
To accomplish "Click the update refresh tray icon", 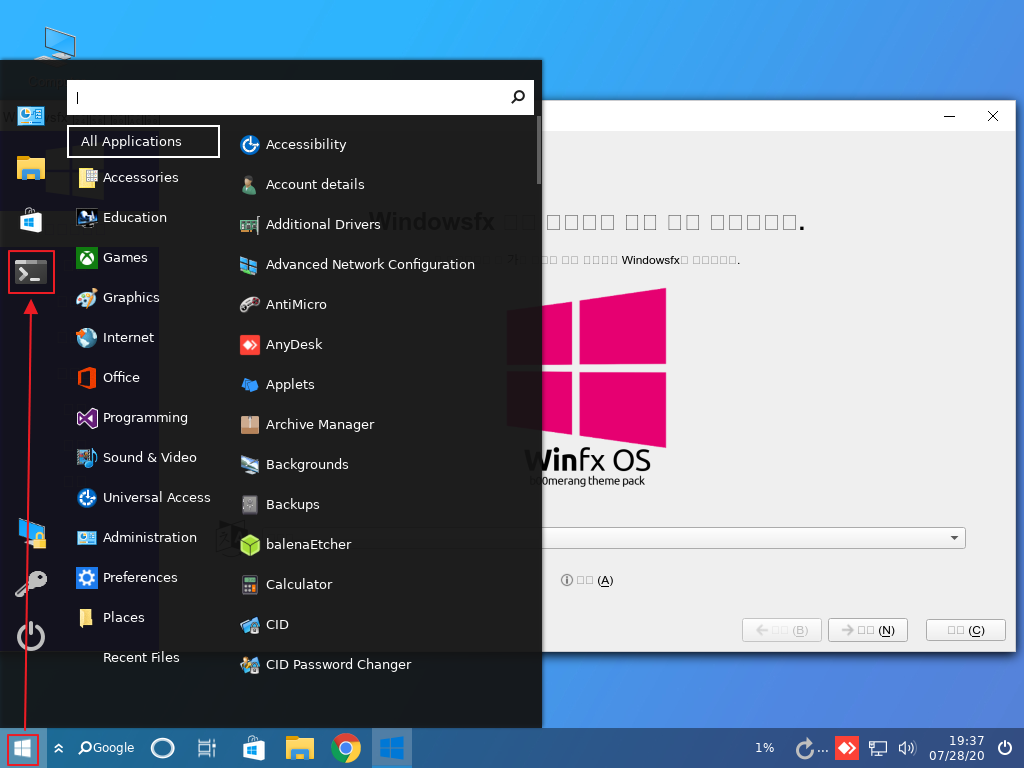I will click(805, 748).
